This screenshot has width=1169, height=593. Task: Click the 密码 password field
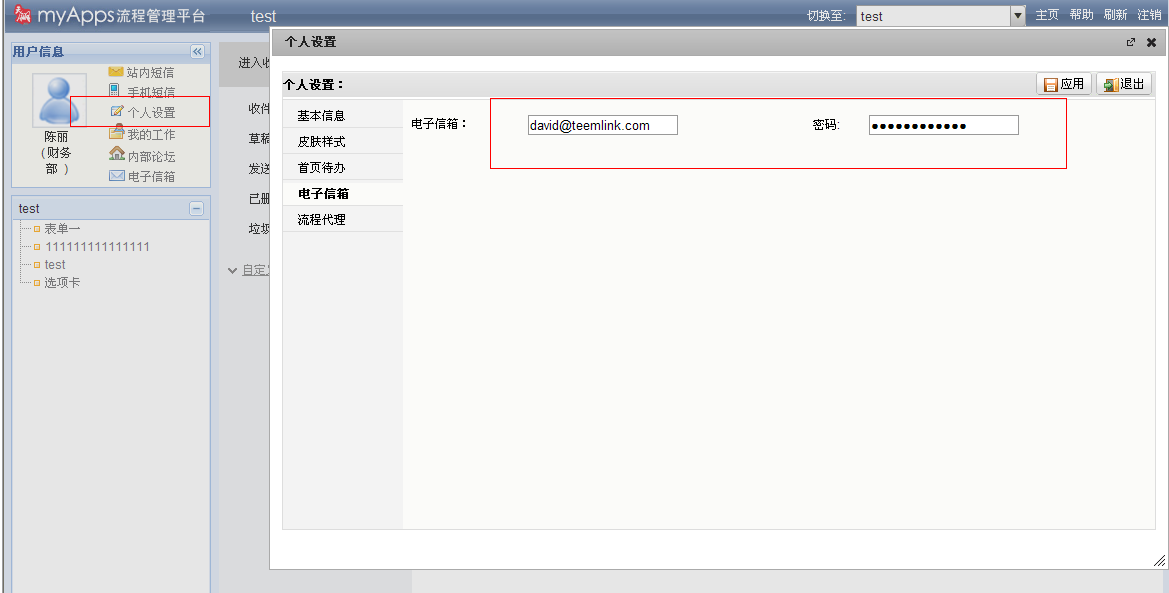pos(944,125)
